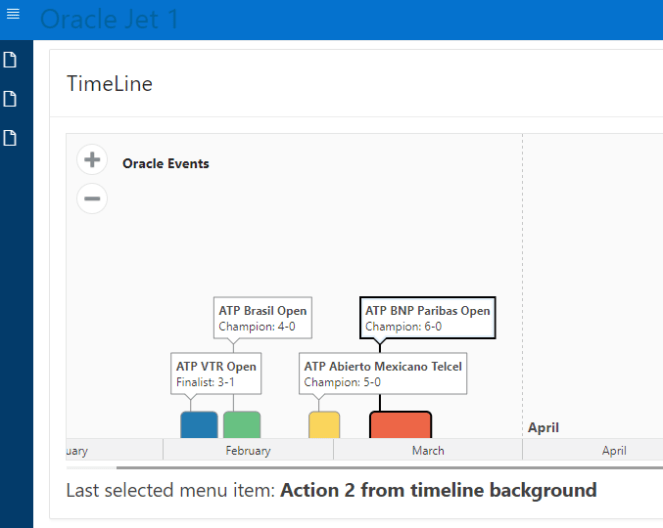The height and width of the screenshot is (528, 663).
Task: Click the ATP Brasil Open event bubble
Action: point(263,318)
